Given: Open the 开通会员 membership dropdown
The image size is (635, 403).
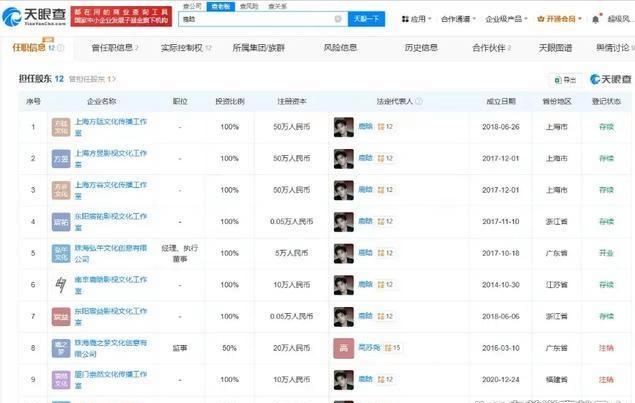Looking at the screenshot, I should pos(559,19).
